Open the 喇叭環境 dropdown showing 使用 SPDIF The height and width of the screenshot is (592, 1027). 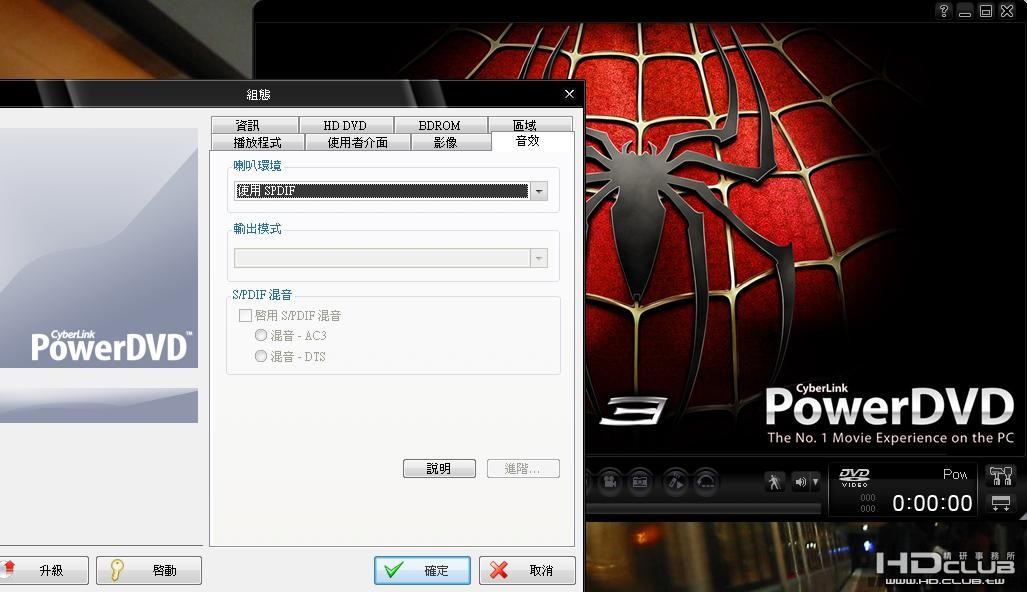[390, 191]
